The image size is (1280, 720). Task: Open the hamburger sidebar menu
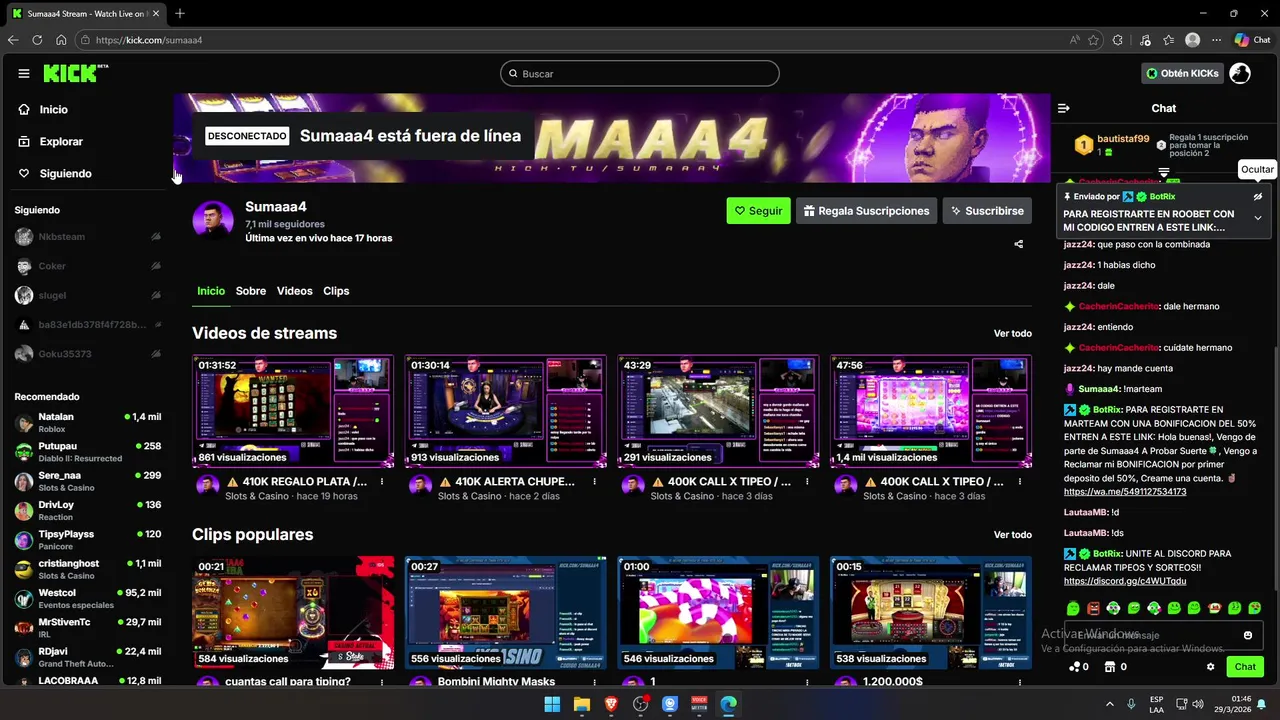[x=24, y=73]
